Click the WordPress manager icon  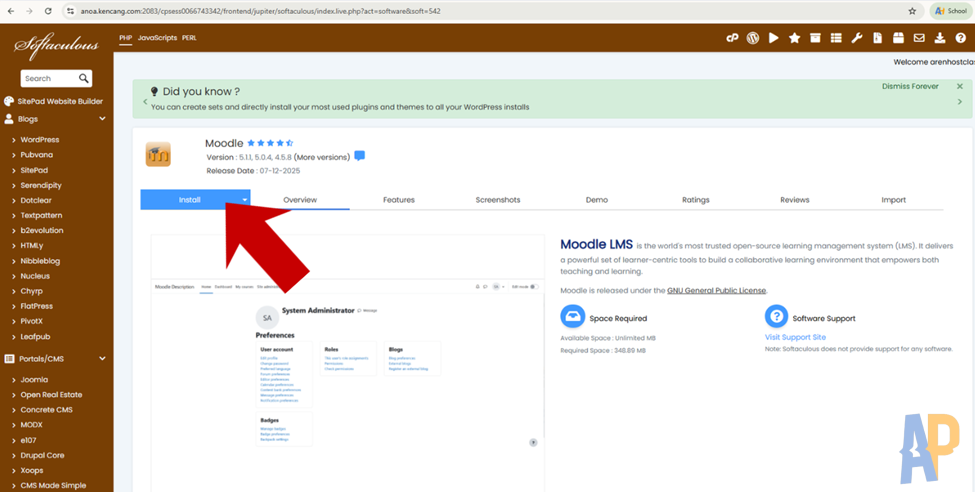point(753,38)
